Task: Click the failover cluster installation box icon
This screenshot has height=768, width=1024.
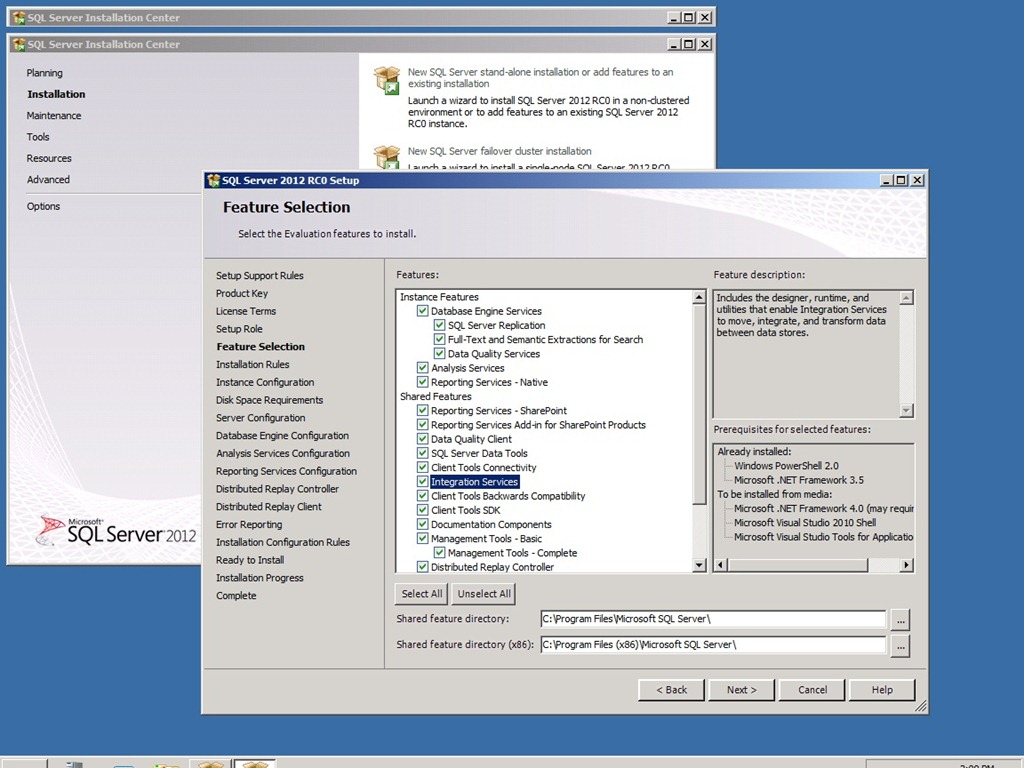Action: click(x=387, y=156)
